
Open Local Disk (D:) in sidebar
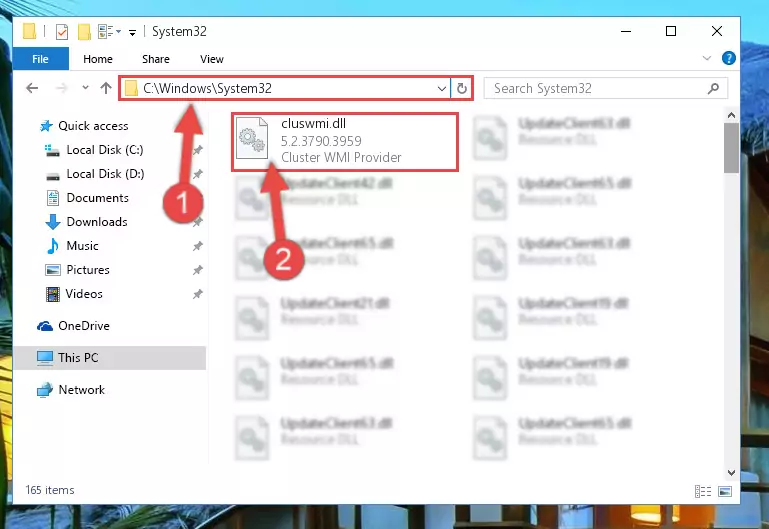point(105,174)
